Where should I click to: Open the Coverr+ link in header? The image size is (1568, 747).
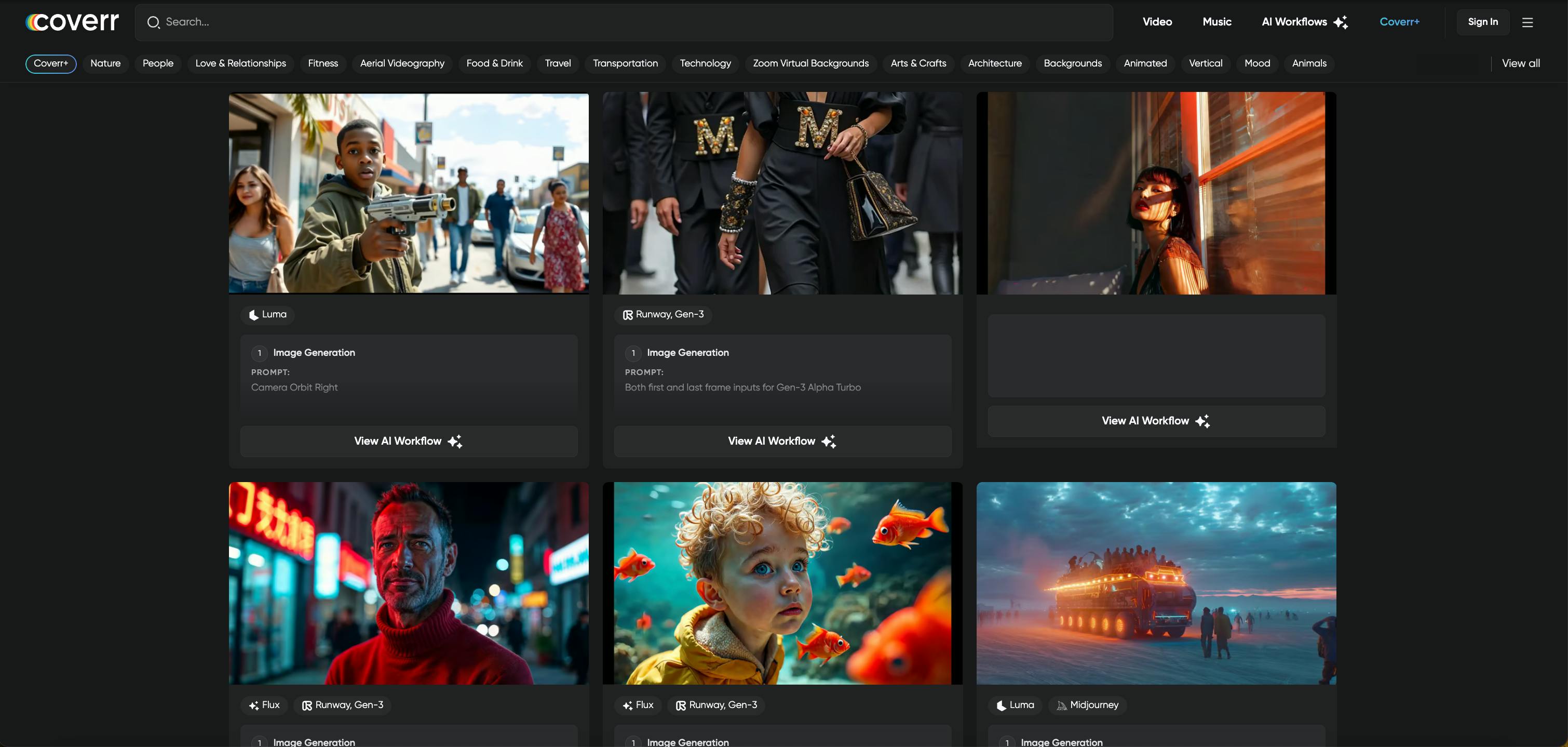1399,22
